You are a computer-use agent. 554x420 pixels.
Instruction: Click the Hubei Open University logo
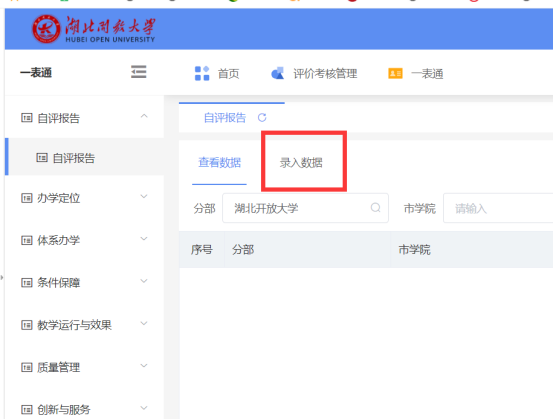[x=94, y=29]
